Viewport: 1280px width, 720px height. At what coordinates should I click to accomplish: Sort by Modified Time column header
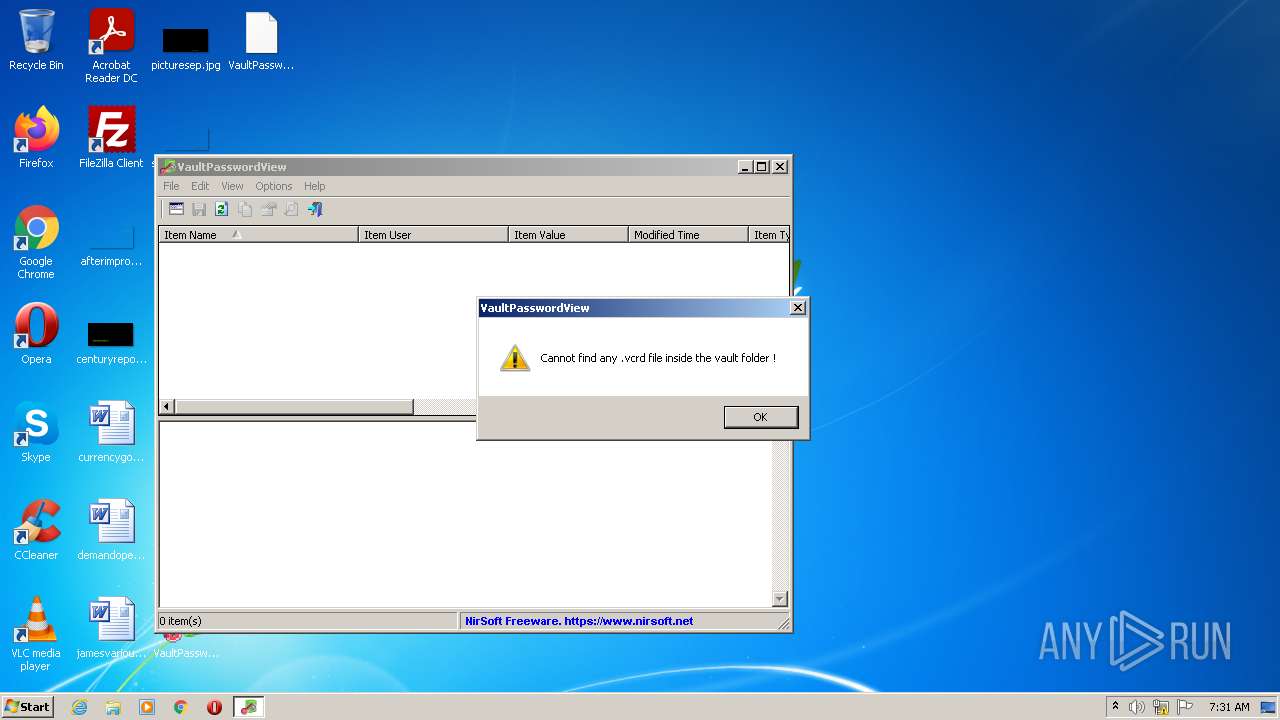[x=688, y=235]
